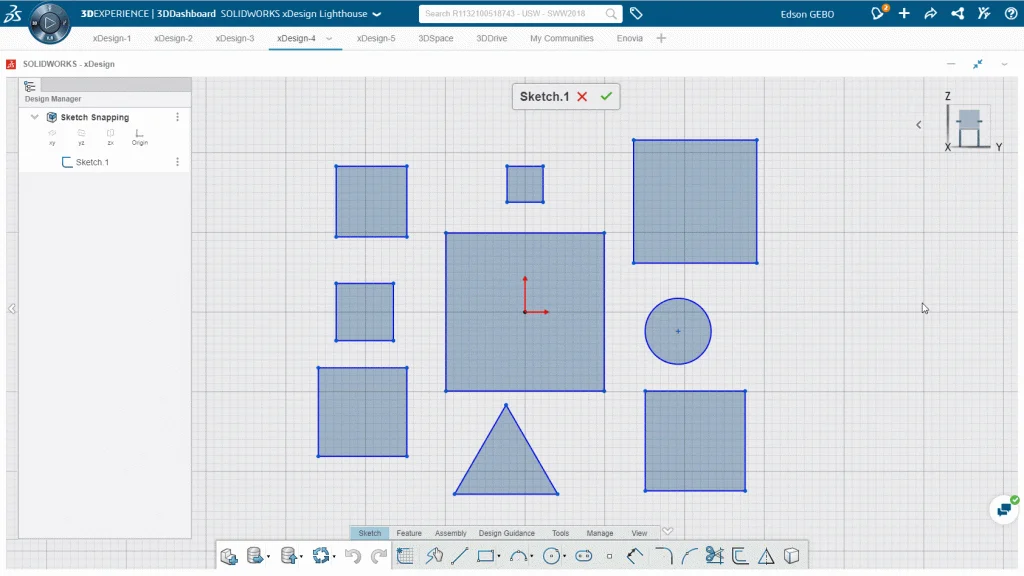Image resolution: width=1024 pixels, height=576 pixels.
Task: Open the chat bubble widget
Action: click(x=1004, y=509)
